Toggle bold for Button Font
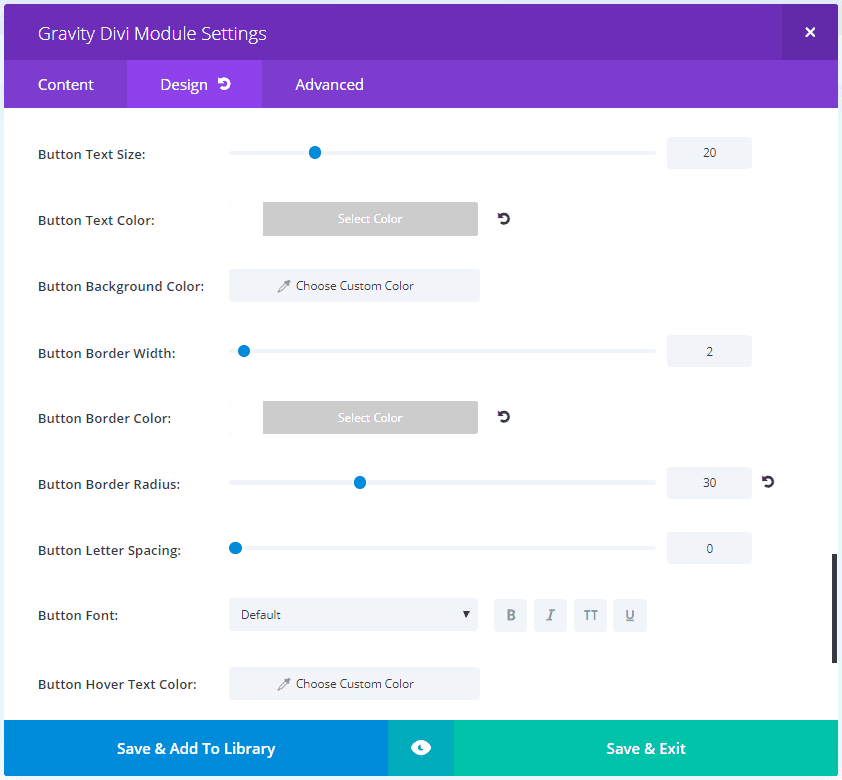Viewport: 842px width, 780px height. click(511, 615)
